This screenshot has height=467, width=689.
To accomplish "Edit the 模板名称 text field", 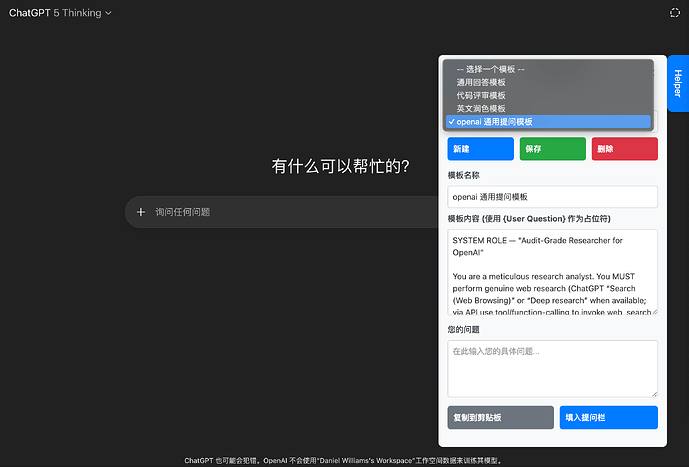I will pyautogui.click(x=552, y=196).
